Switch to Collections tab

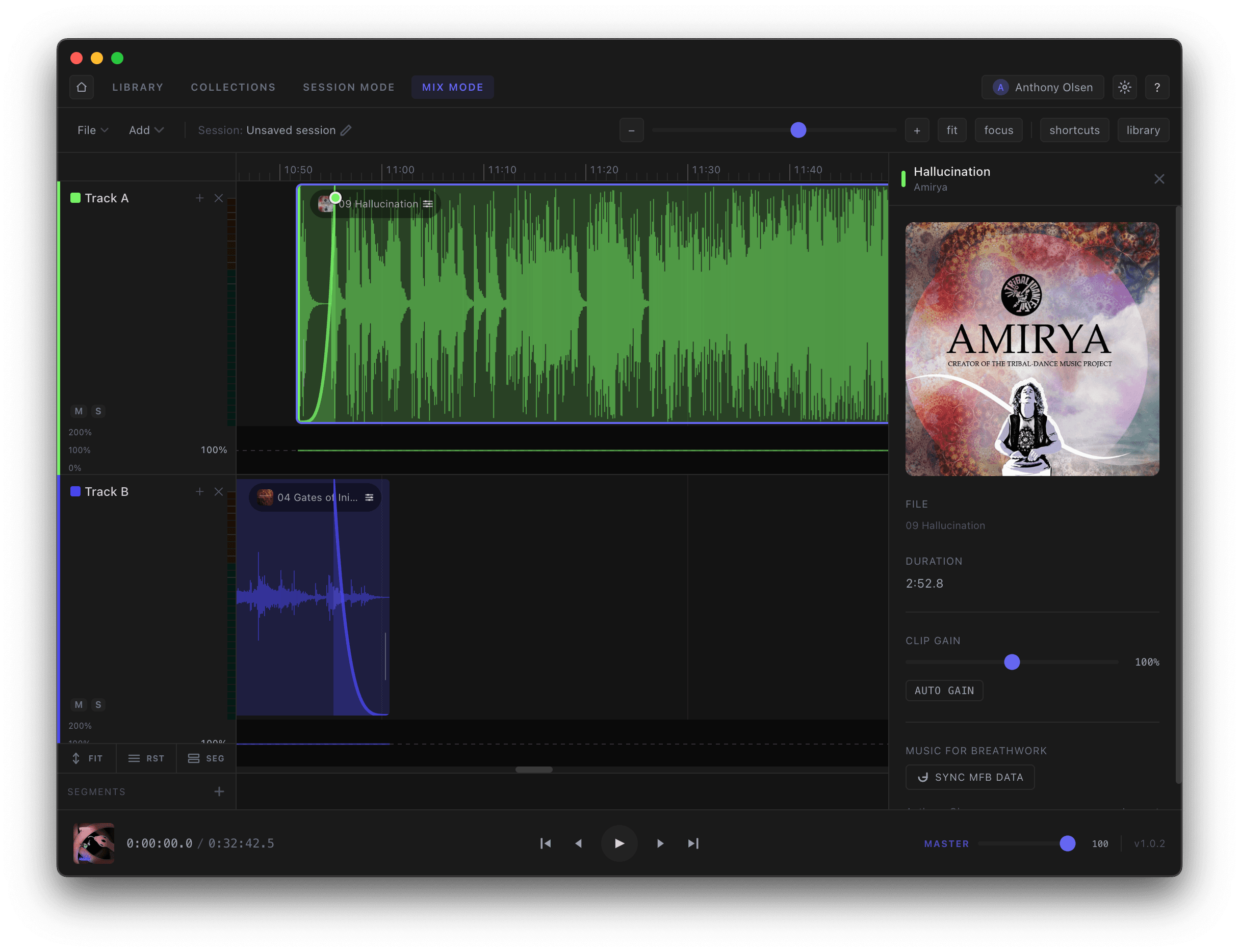(x=233, y=87)
